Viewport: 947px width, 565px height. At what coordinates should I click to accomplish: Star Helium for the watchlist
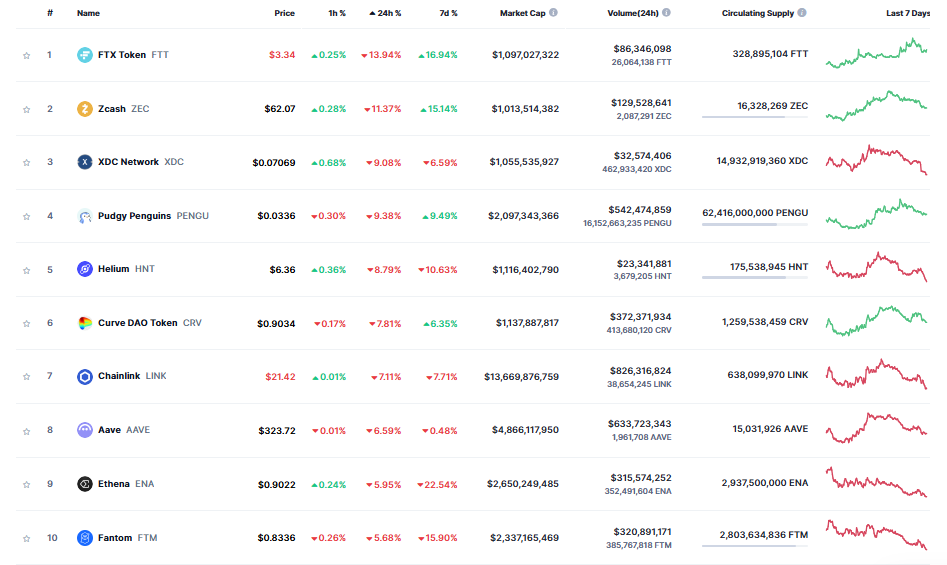[x=27, y=270]
